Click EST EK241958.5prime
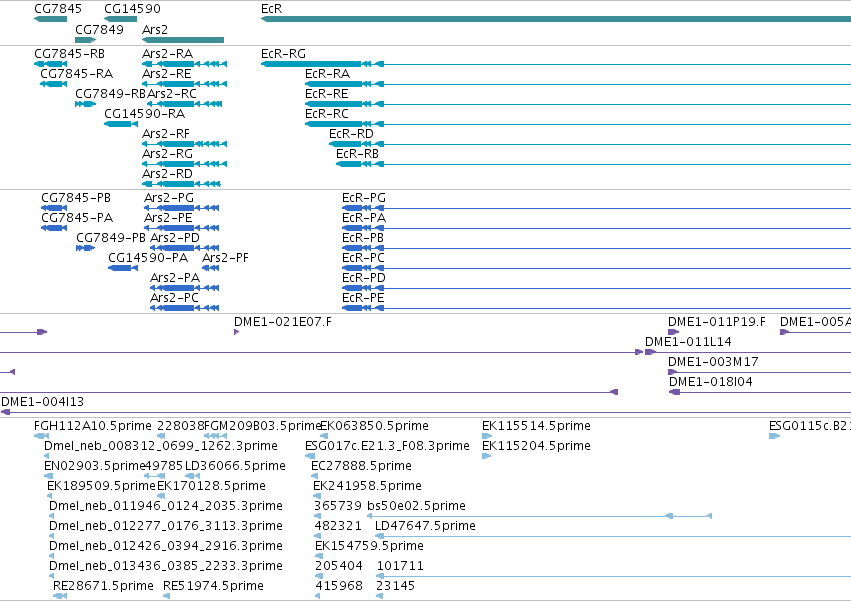The height and width of the screenshot is (601, 851). (x=367, y=486)
